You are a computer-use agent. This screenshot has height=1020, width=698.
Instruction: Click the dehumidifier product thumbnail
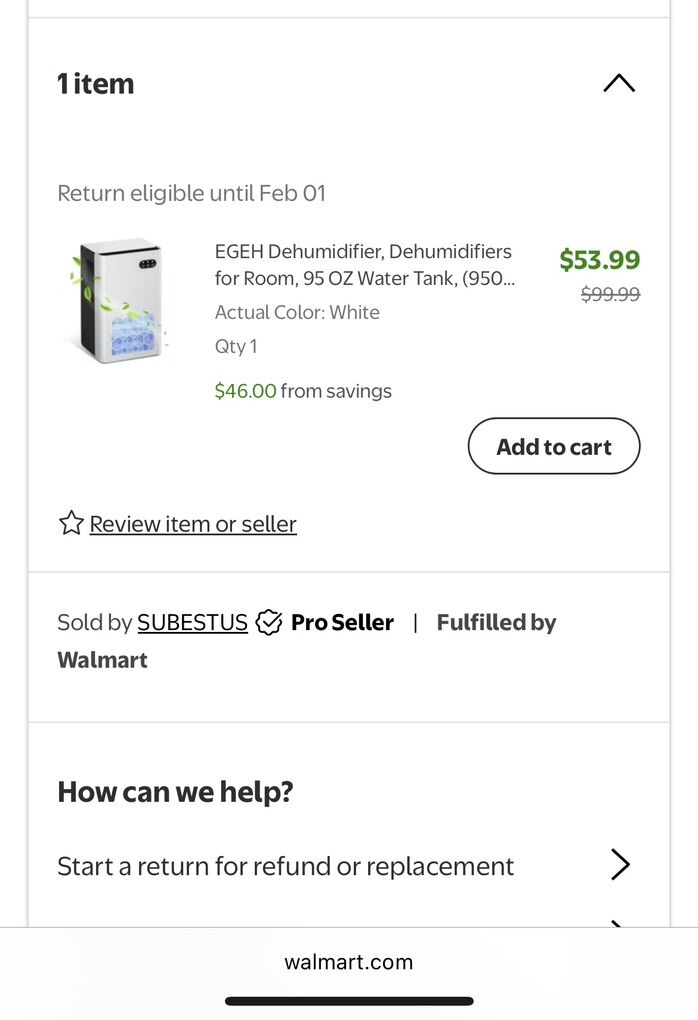119,300
